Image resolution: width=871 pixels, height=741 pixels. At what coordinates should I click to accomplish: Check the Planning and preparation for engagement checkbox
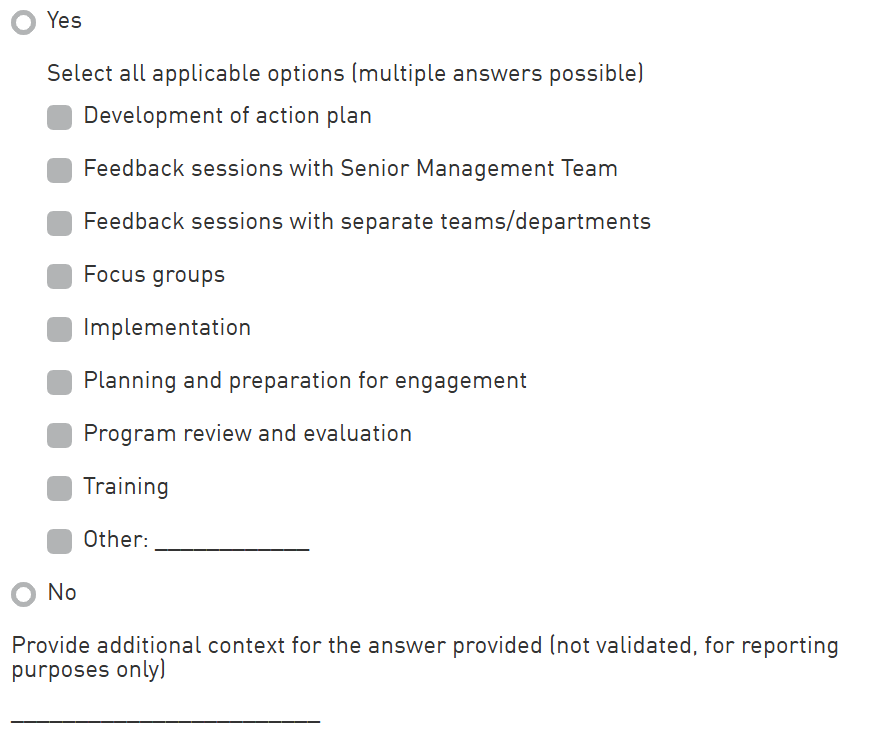[x=60, y=382]
